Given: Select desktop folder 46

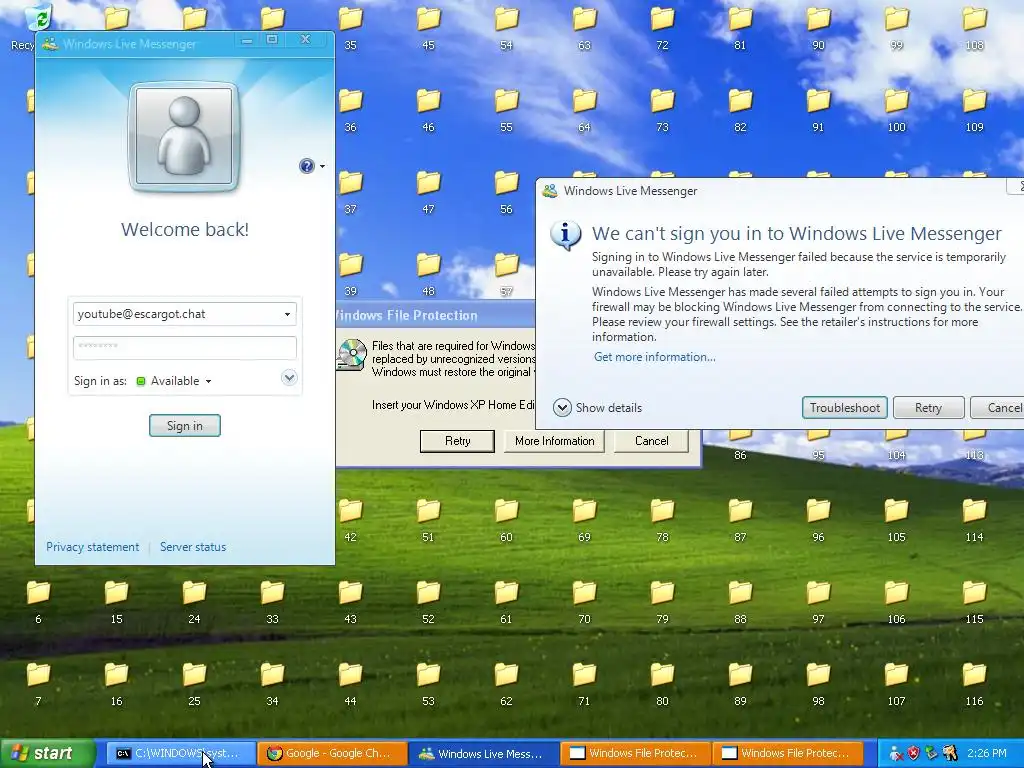Looking at the screenshot, I should tap(428, 110).
